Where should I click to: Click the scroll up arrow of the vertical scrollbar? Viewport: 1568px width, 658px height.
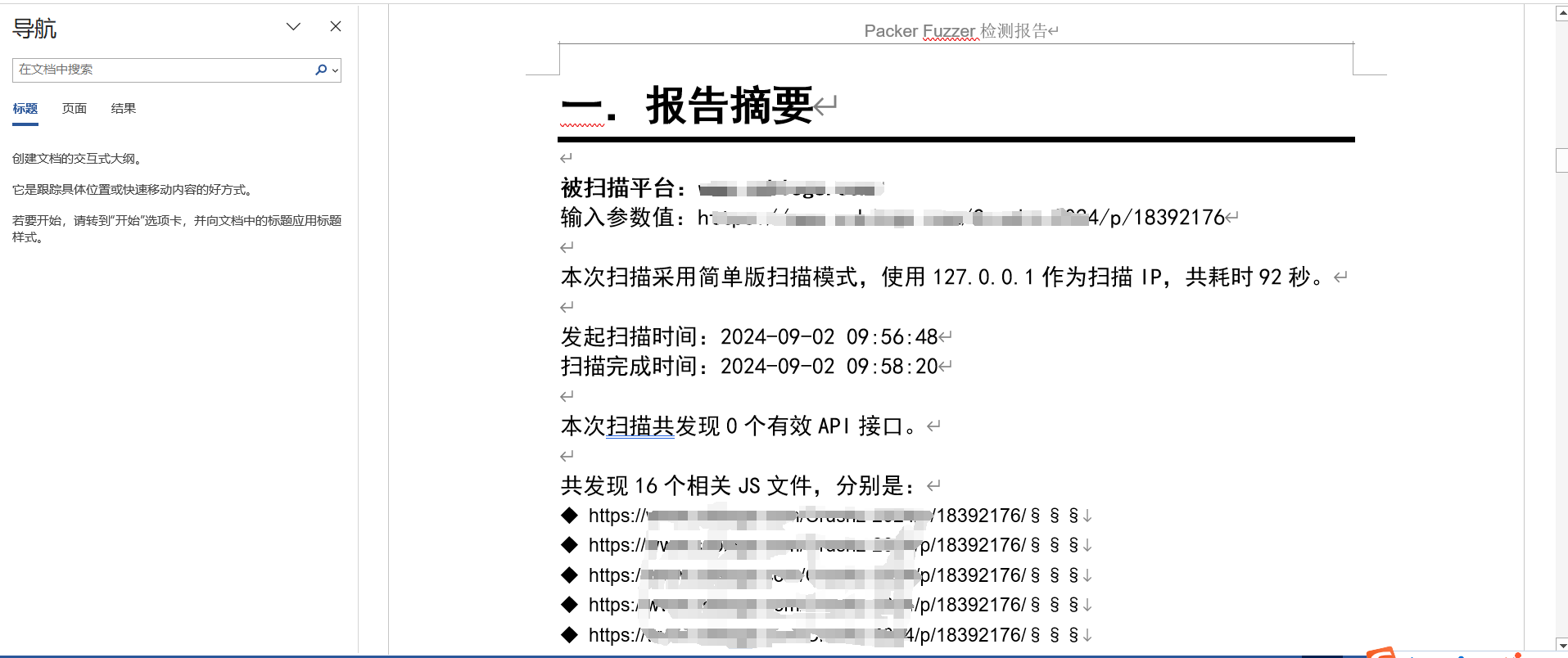click(x=1561, y=13)
